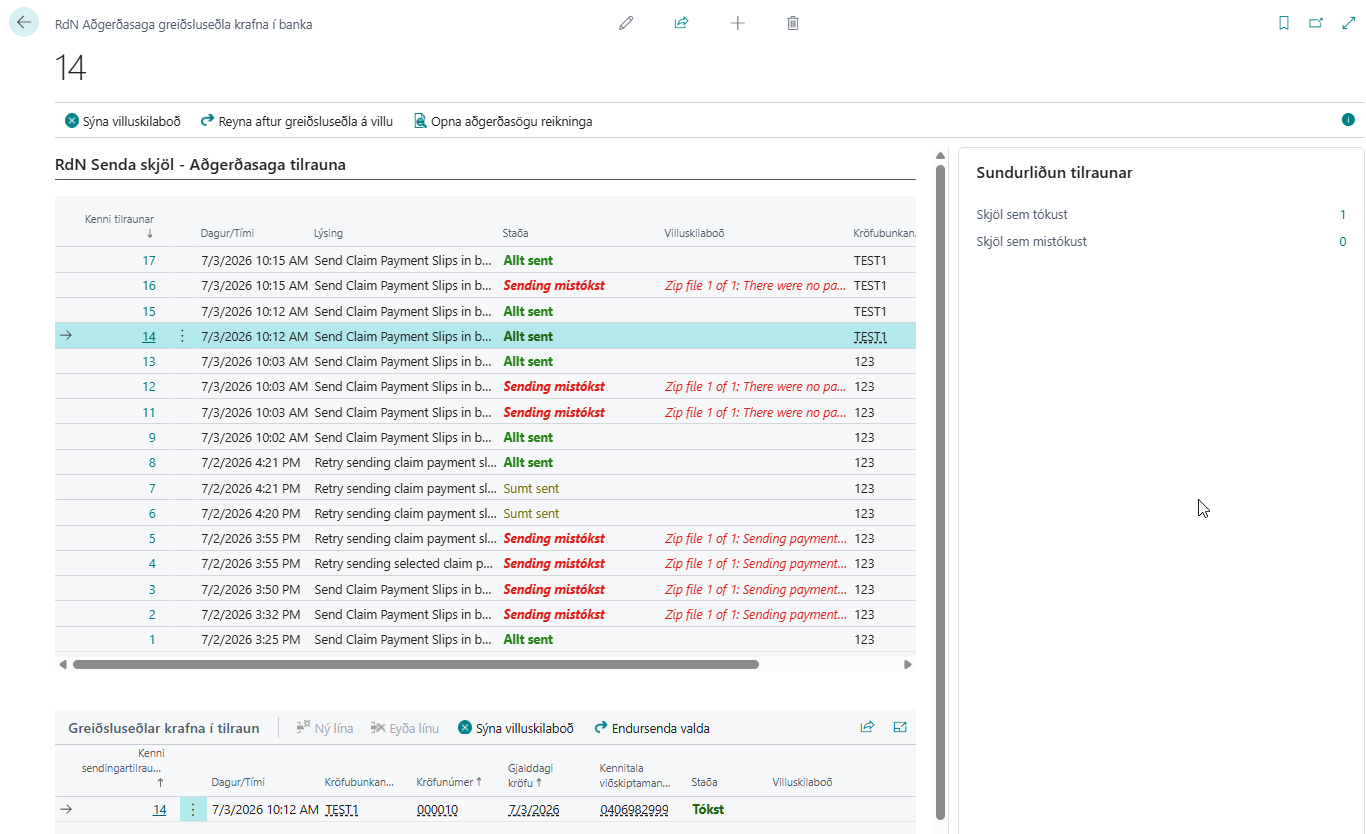Image resolution: width=1366 pixels, height=834 pixels.
Task: Open the three-dot menu in lower grid row
Action: 193,809
